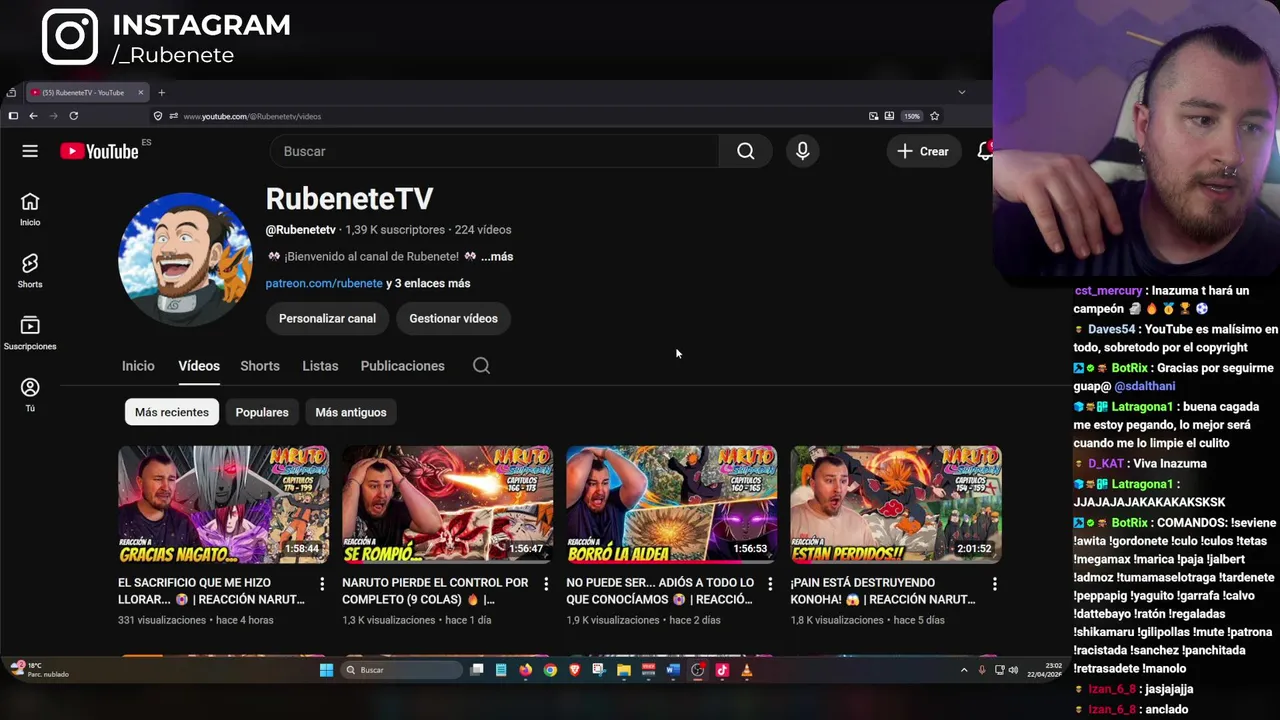Click the @Rubenetetv channel handle
Image resolution: width=1280 pixels, height=720 pixels.
(300, 230)
